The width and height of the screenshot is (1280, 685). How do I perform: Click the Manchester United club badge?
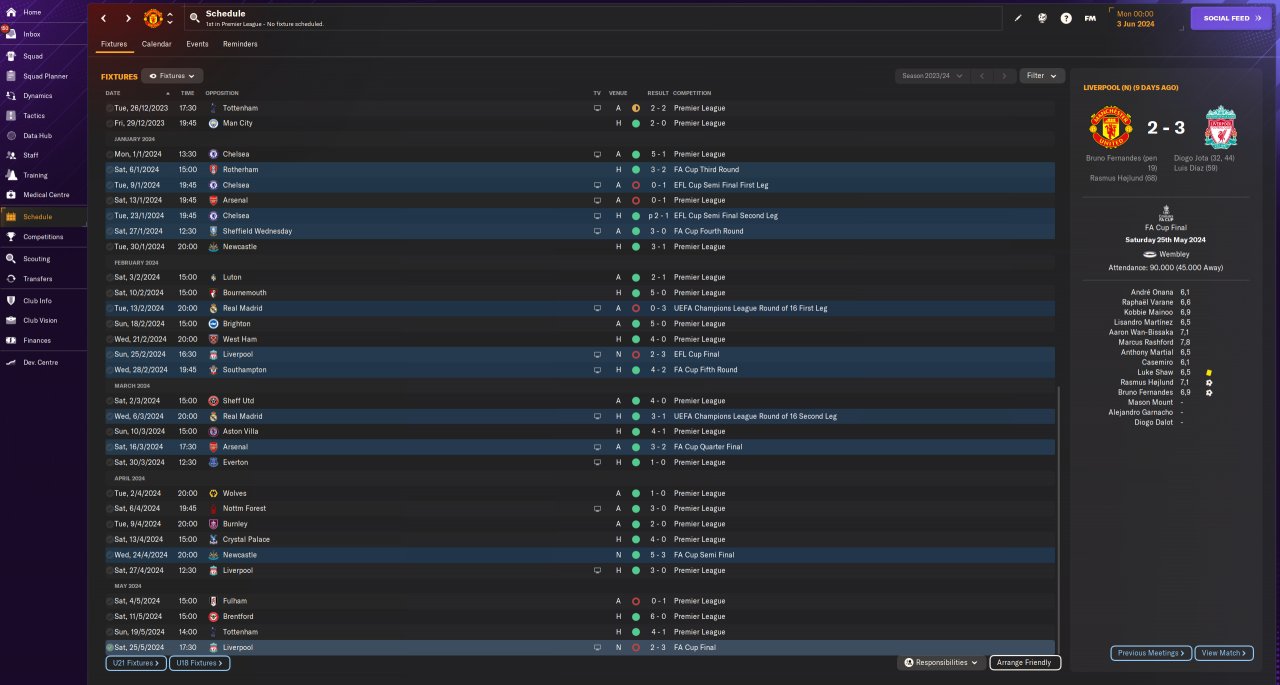pos(153,18)
